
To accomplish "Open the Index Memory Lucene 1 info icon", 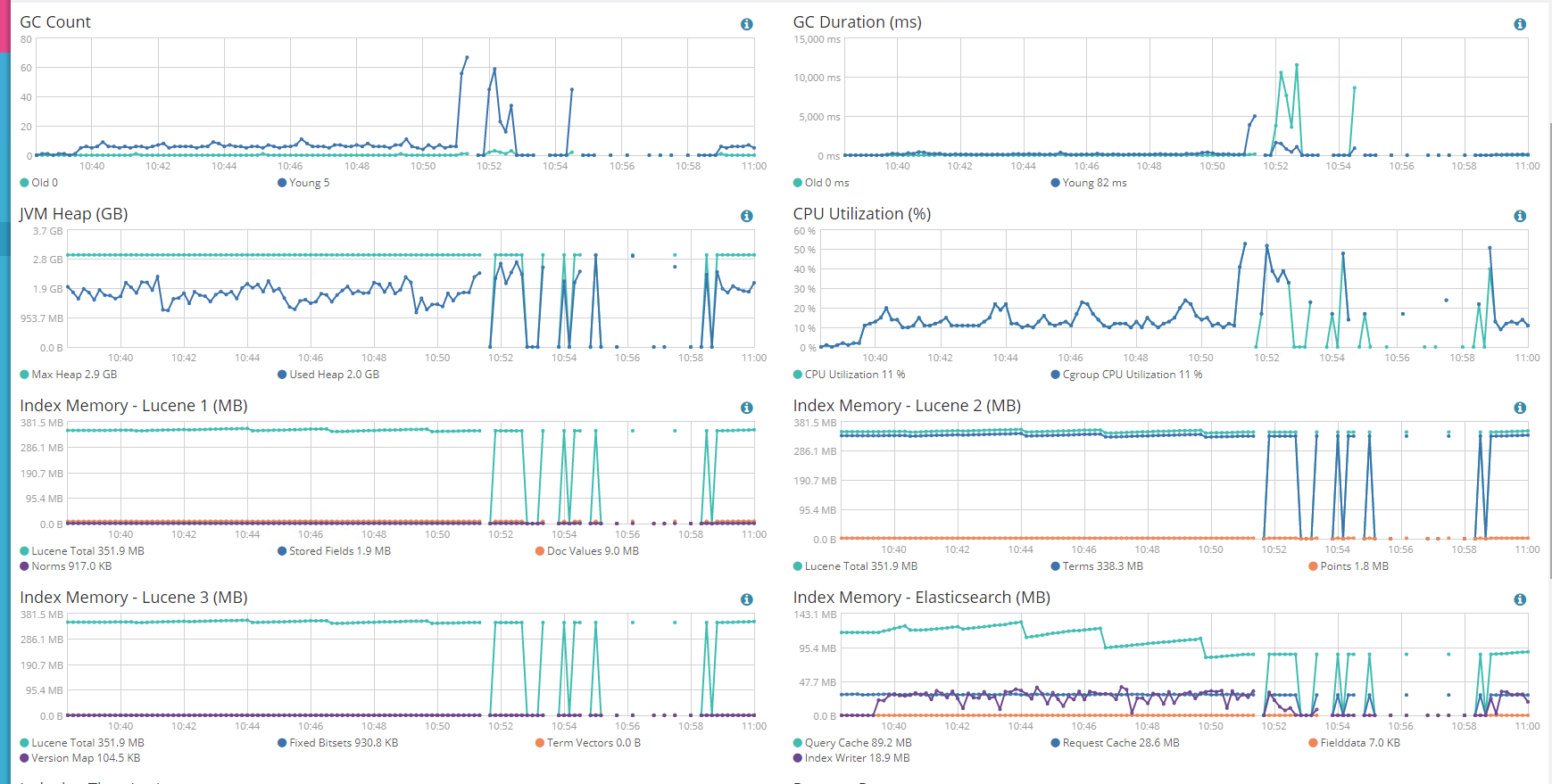I will pyautogui.click(x=747, y=408).
